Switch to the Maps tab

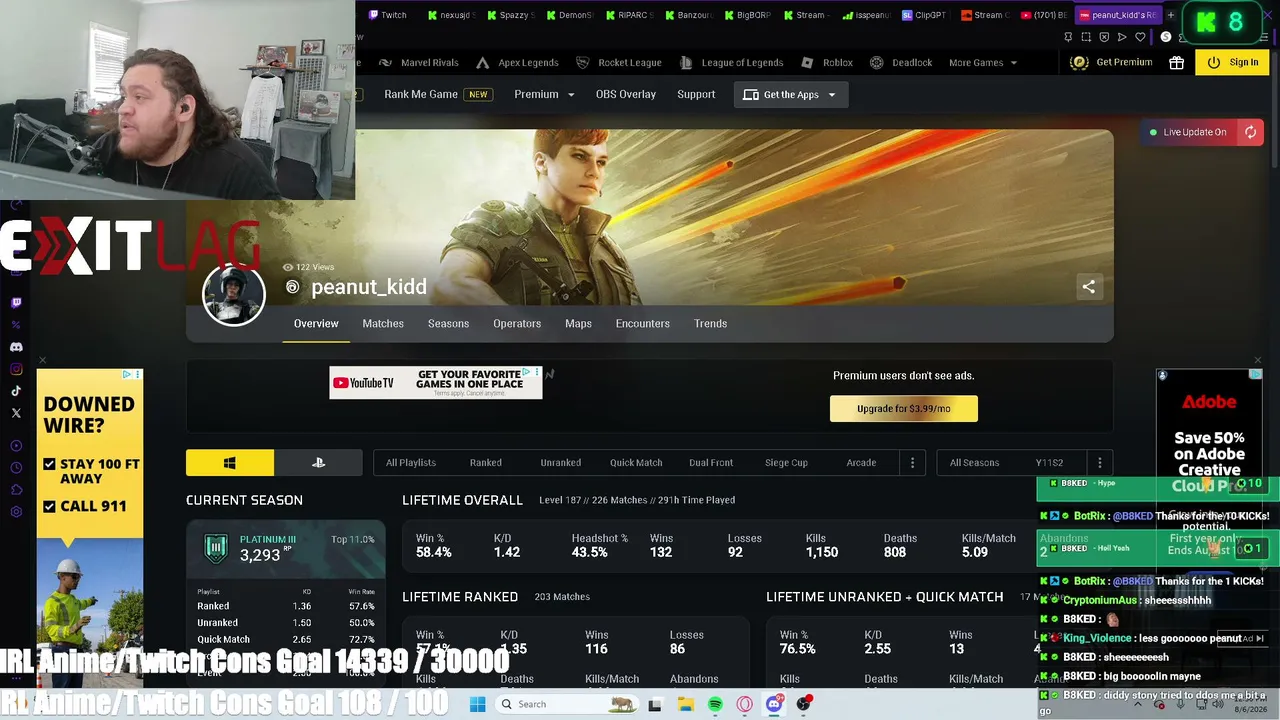click(578, 323)
